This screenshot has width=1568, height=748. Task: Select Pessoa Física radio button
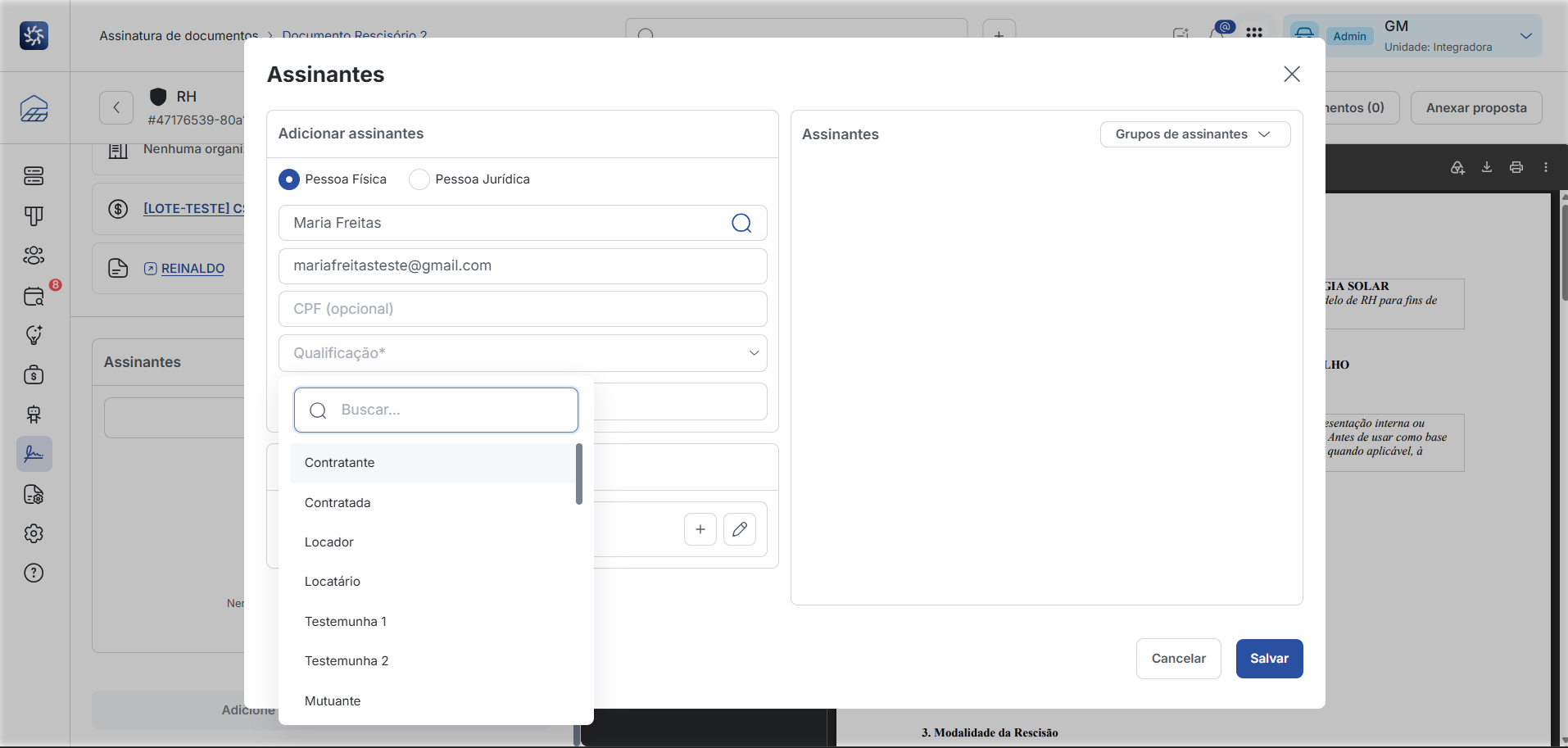click(x=289, y=179)
